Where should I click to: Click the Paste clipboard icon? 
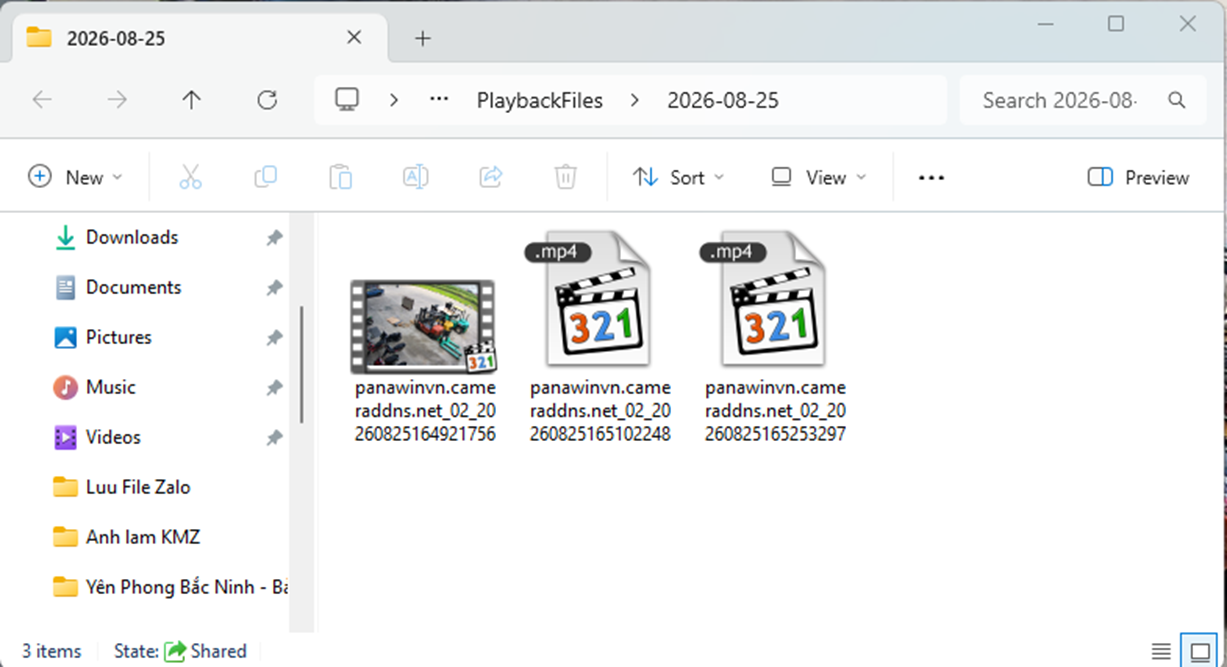340,178
